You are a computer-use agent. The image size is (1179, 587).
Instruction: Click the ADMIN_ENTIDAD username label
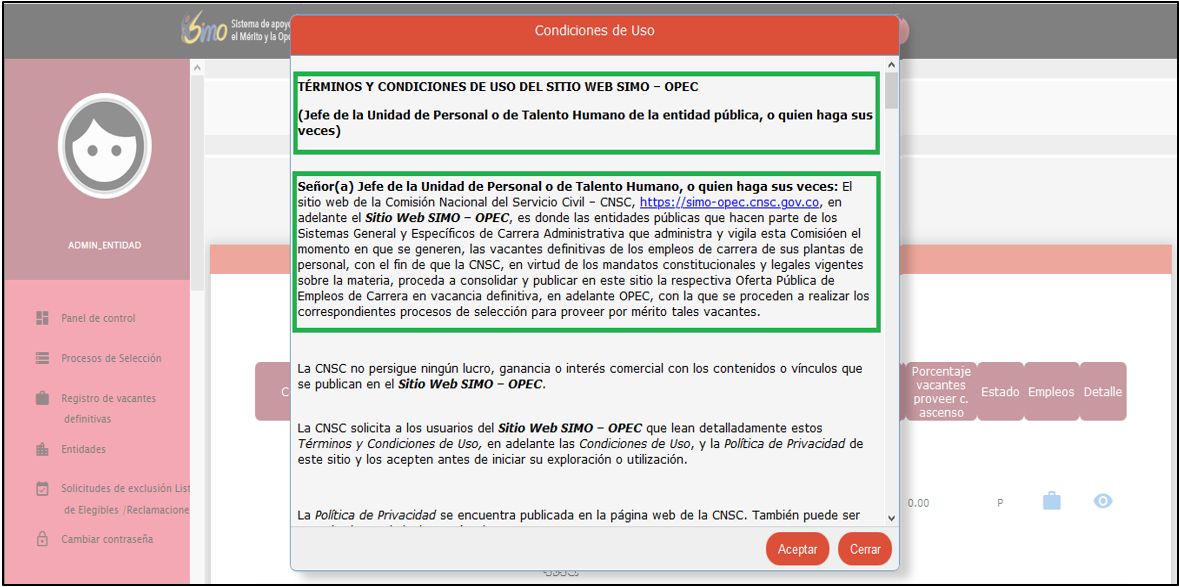point(104,245)
